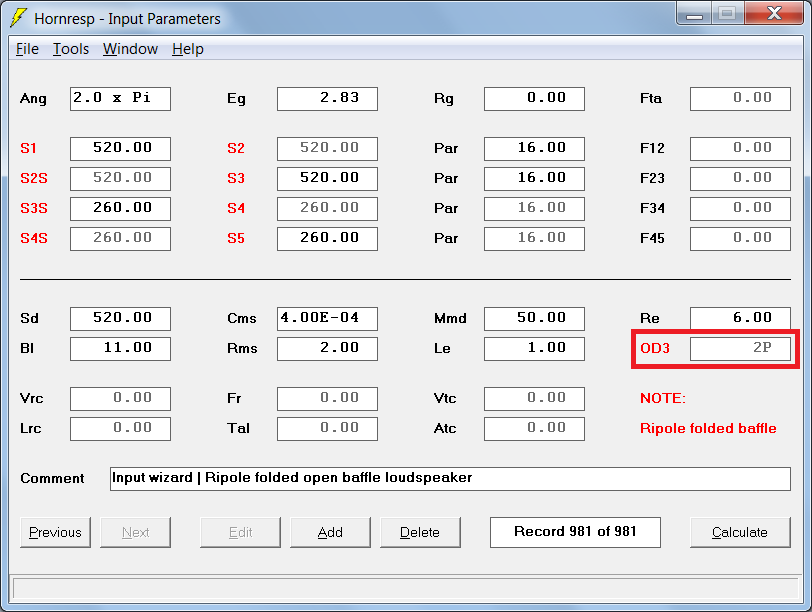The height and width of the screenshot is (612, 812).
Task: Select the F45 input field
Action: click(741, 239)
